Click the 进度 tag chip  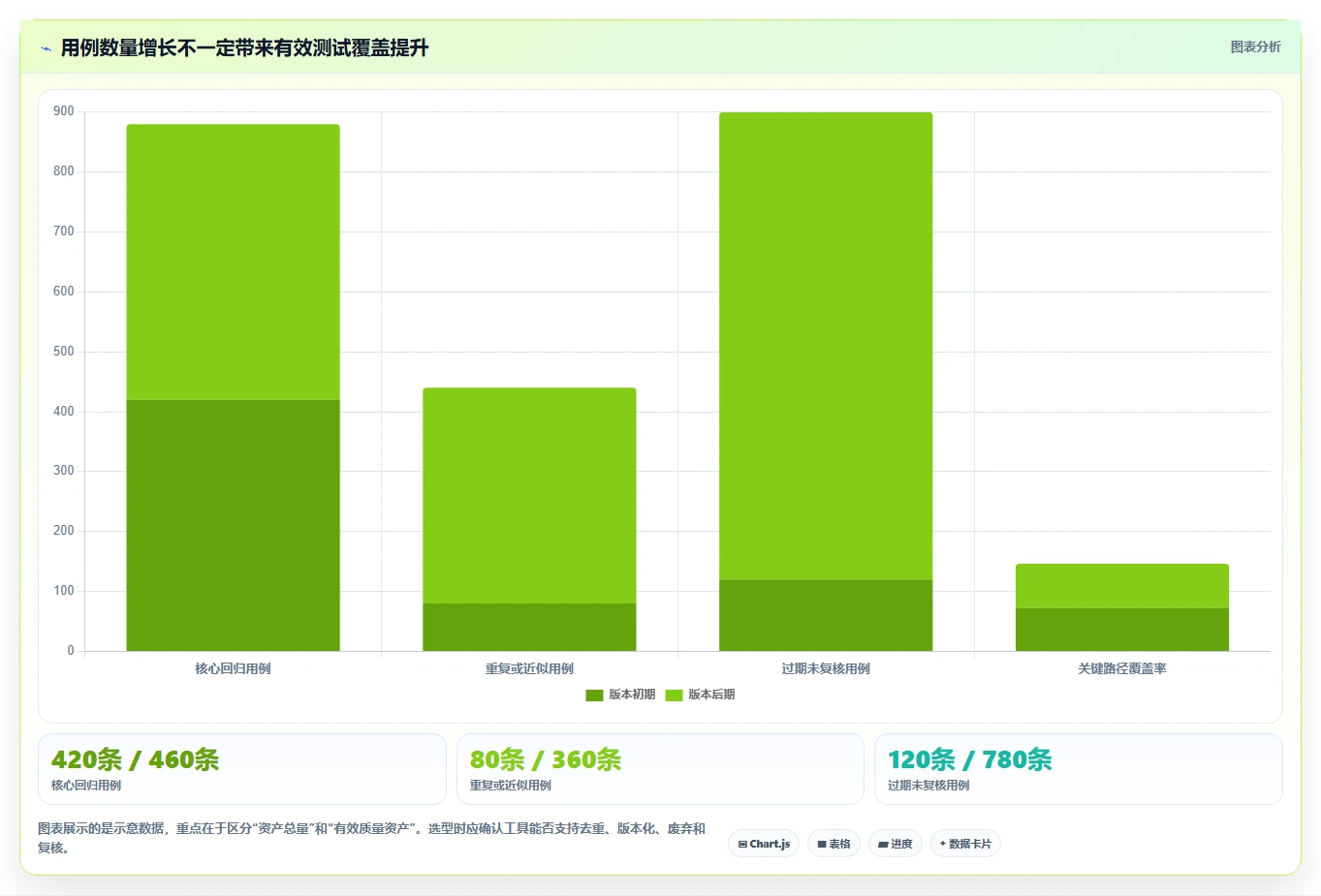[x=896, y=844]
